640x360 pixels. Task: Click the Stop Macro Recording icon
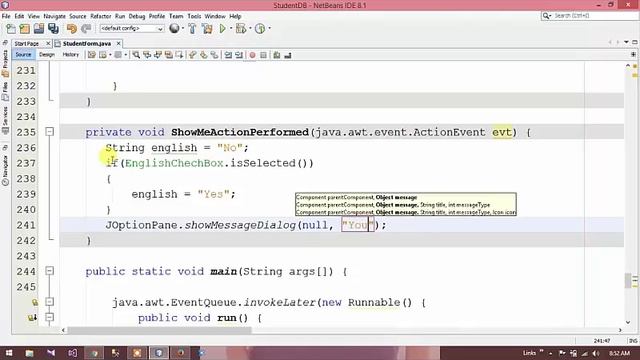[264, 55]
